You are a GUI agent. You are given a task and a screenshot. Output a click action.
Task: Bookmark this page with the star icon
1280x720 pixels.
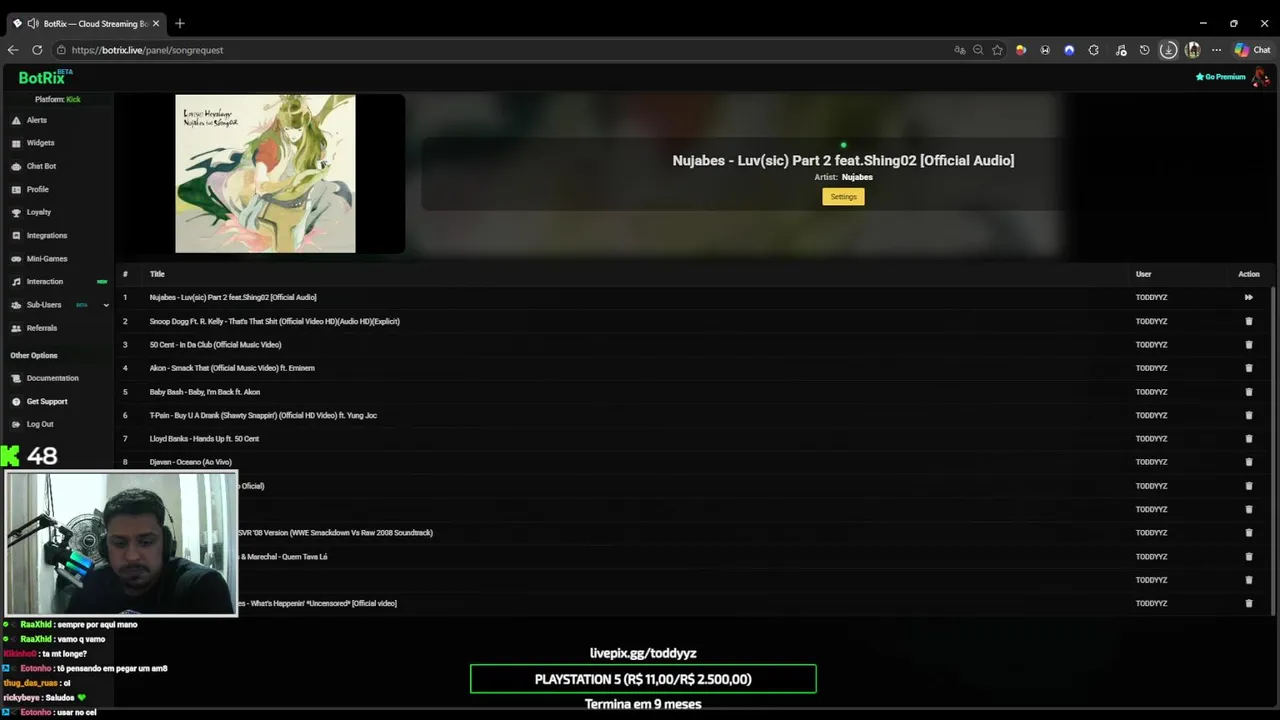click(x=997, y=50)
